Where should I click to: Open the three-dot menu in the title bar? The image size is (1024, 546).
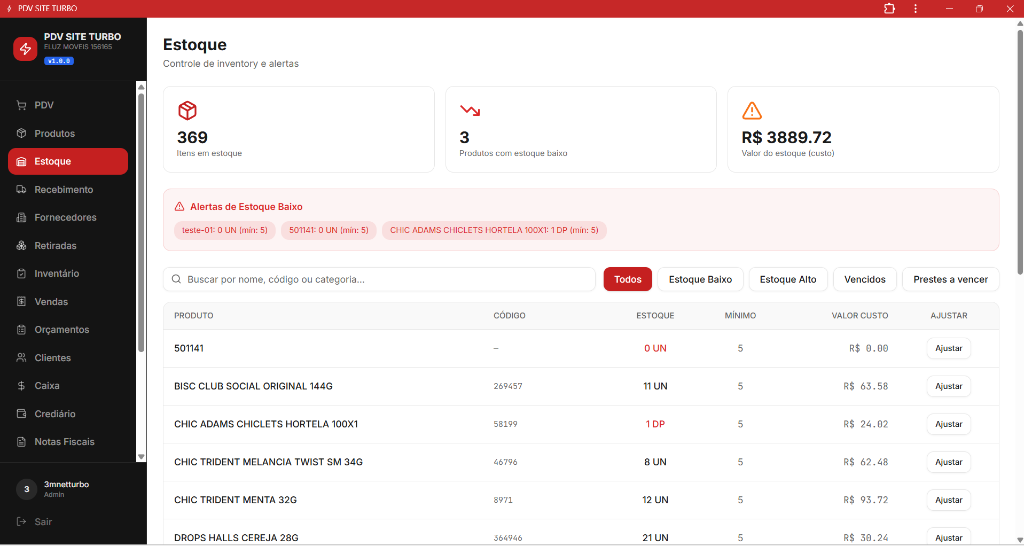click(x=916, y=8)
